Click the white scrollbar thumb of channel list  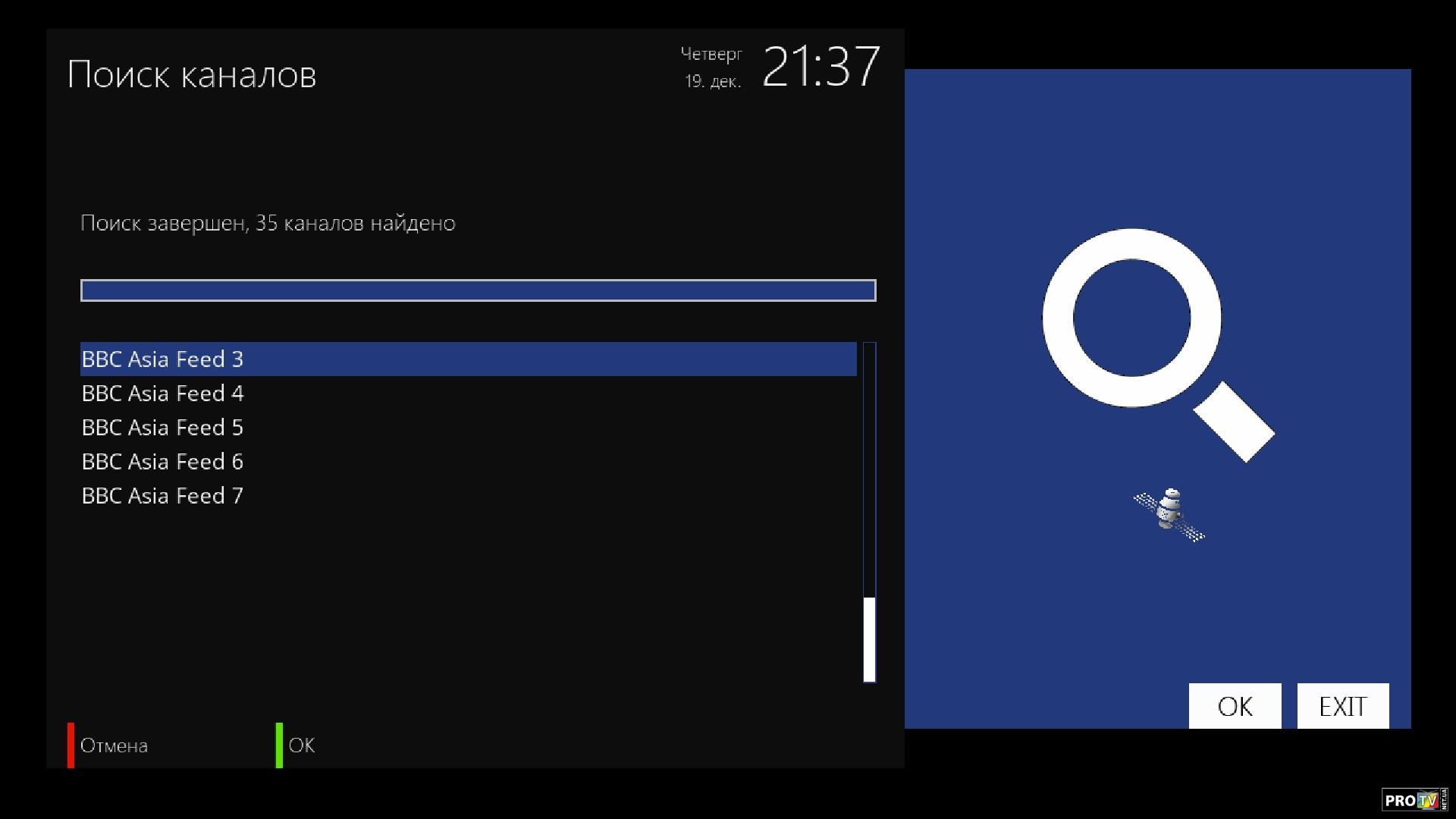pos(869,639)
